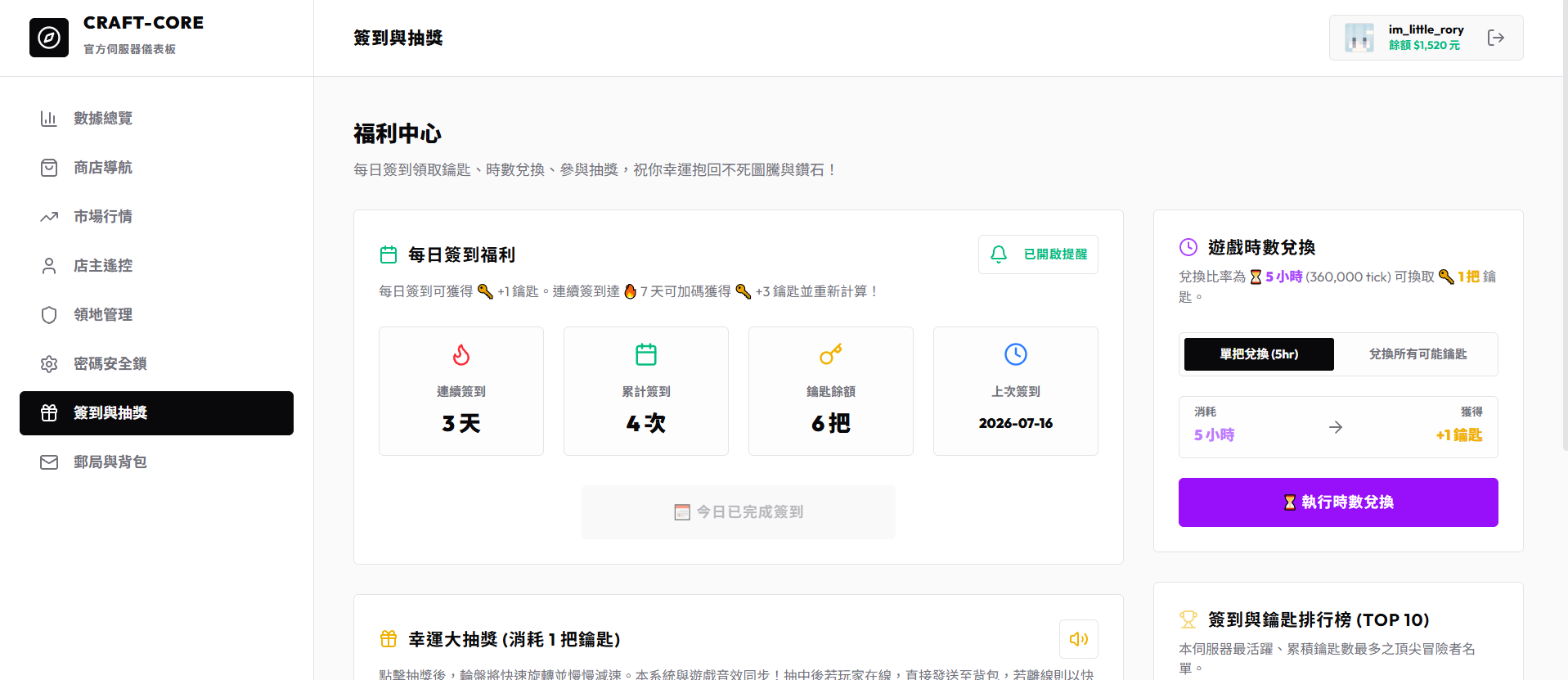1568x680 pixels.
Task: Click the trending line icon for 市場行情
Action: point(49,217)
